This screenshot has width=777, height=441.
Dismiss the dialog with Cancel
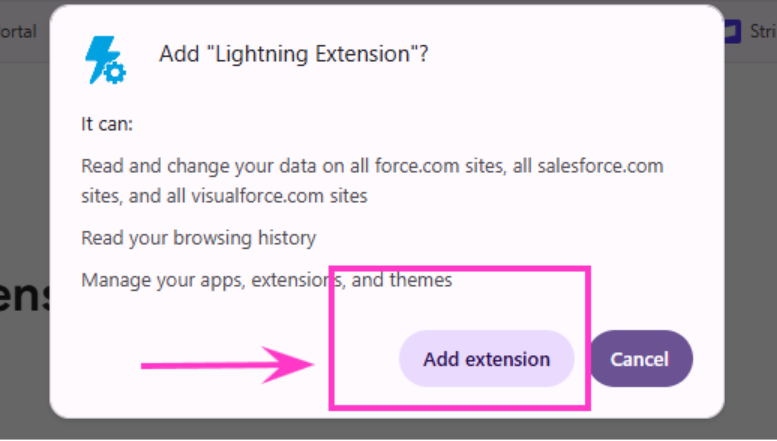click(640, 359)
